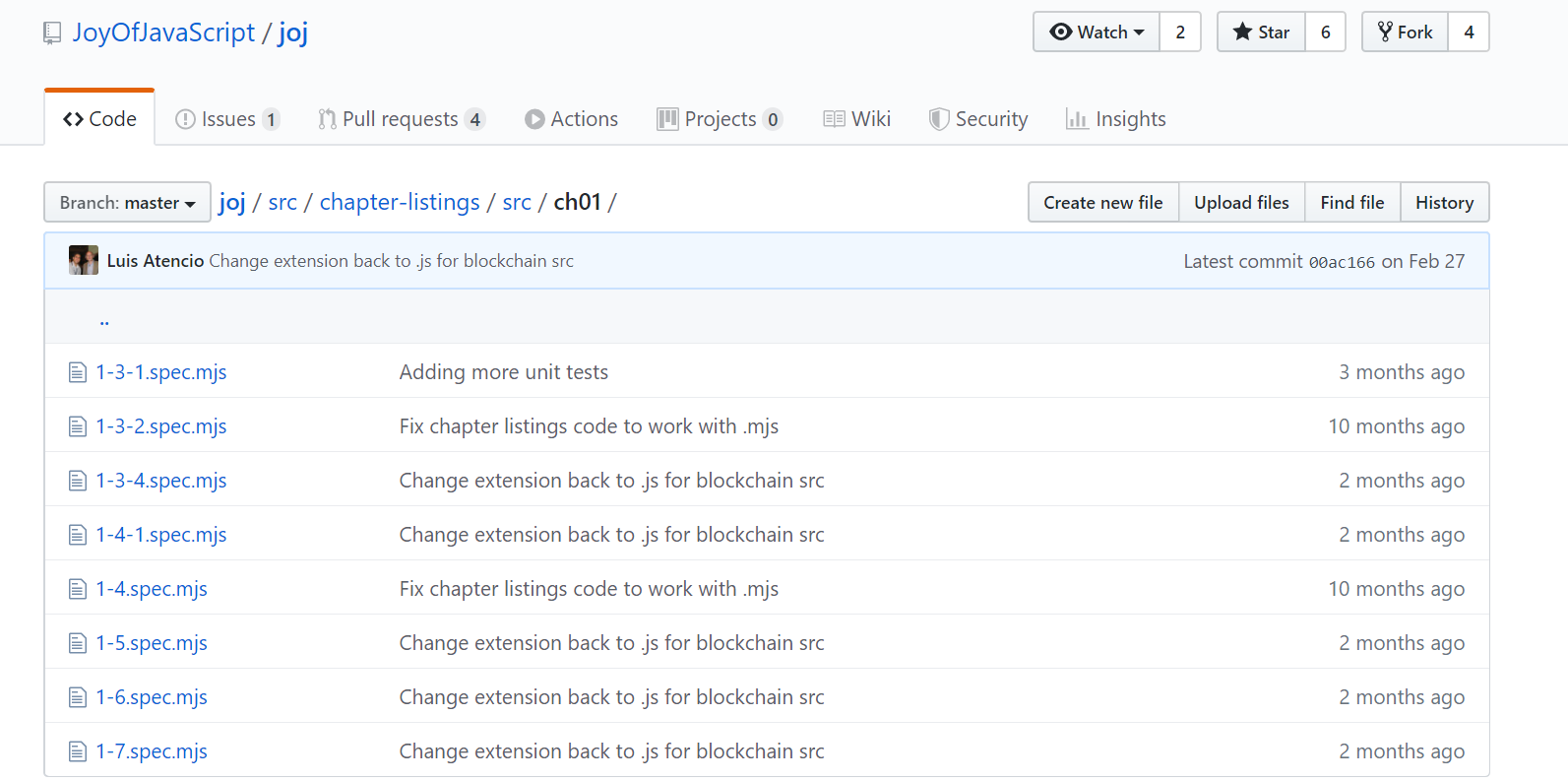Open the joj repository title link
The width and height of the screenshot is (1568, 781).
pyautogui.click(x=293, y=33)
